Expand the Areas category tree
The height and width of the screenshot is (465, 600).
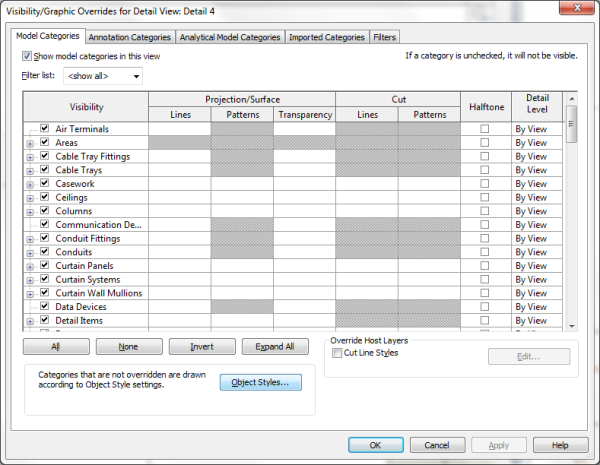click(x=30, y=144)
